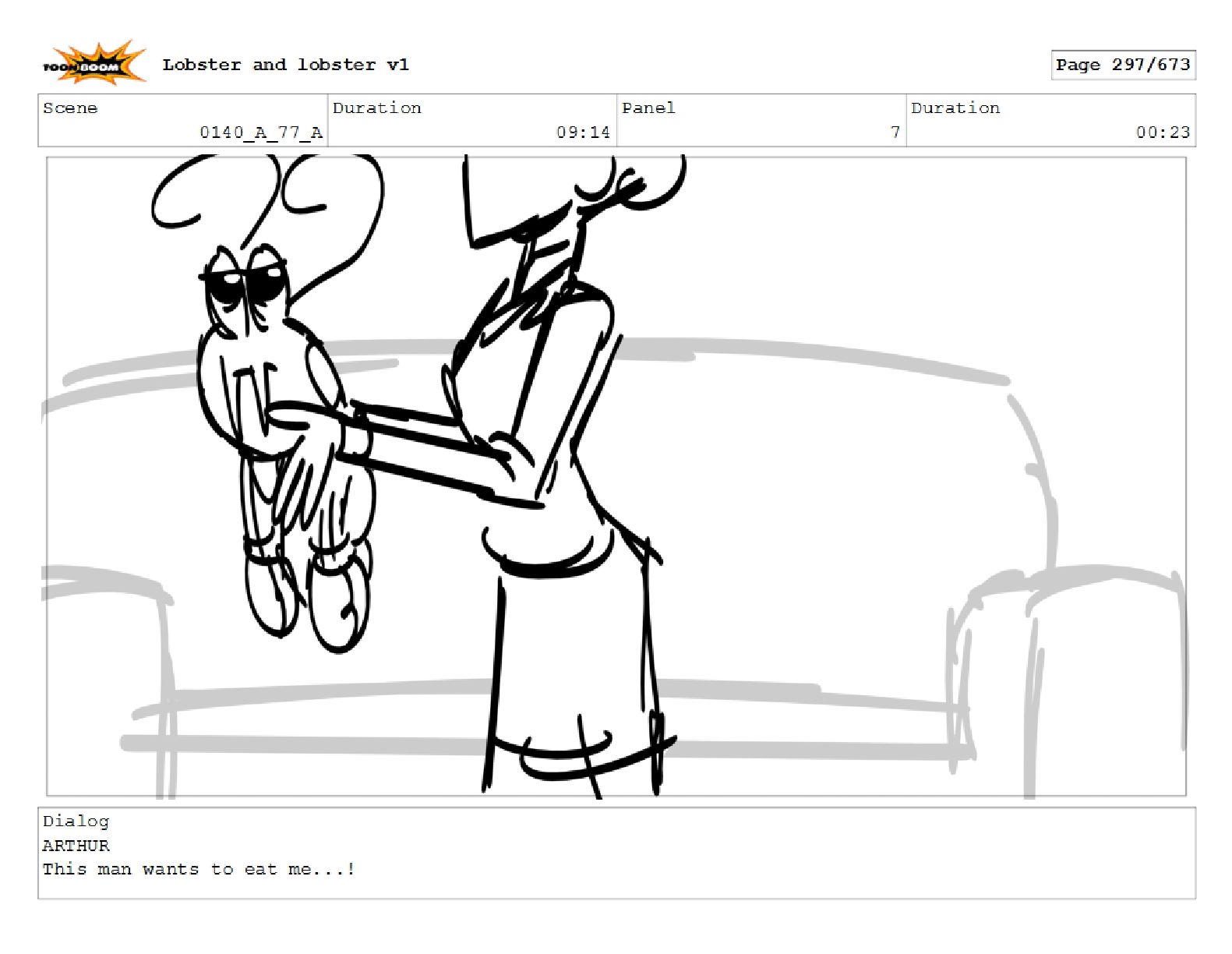Click the storyboard panel drawing
This screenshot has width=1232, height=954.
(x=616, y=476)
